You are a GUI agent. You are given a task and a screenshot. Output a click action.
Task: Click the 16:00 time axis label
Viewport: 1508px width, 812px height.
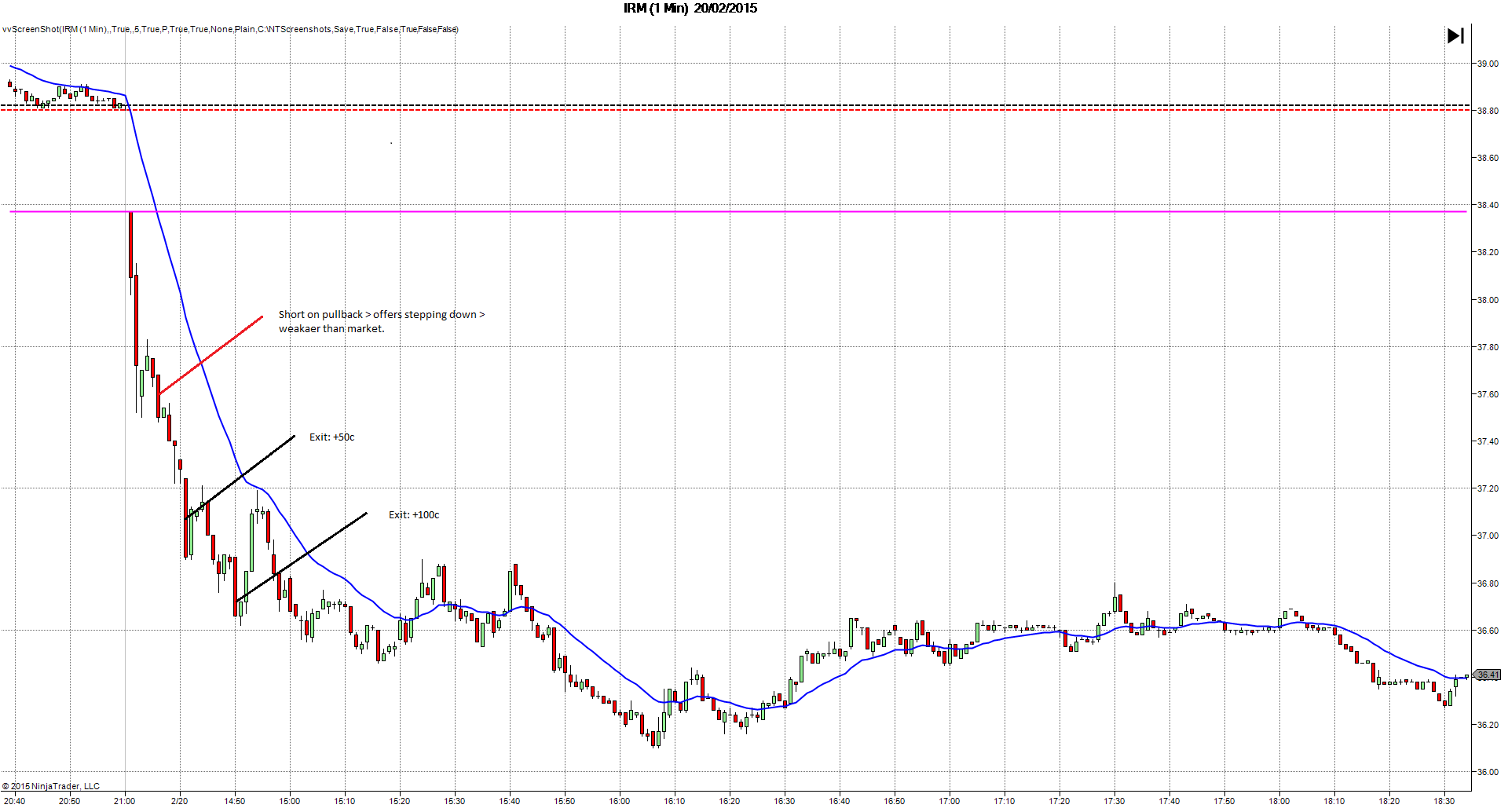(x=619, y=801)
